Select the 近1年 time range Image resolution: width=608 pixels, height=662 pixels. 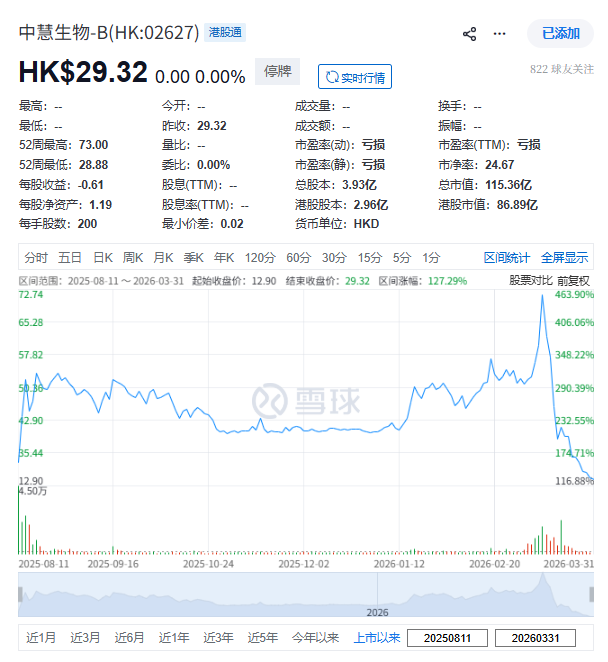174,638
